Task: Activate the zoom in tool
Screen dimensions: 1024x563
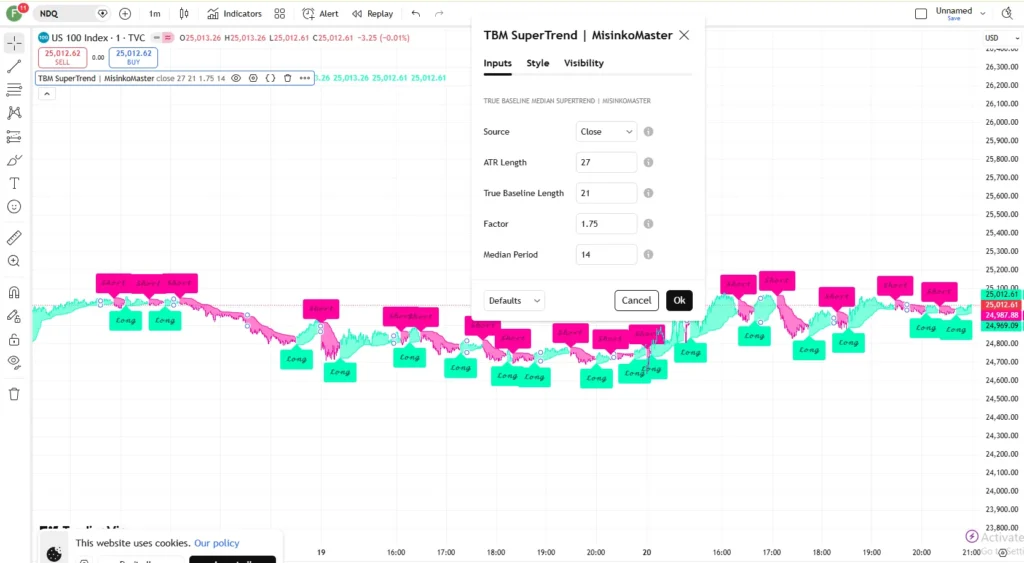Action: 14,261
